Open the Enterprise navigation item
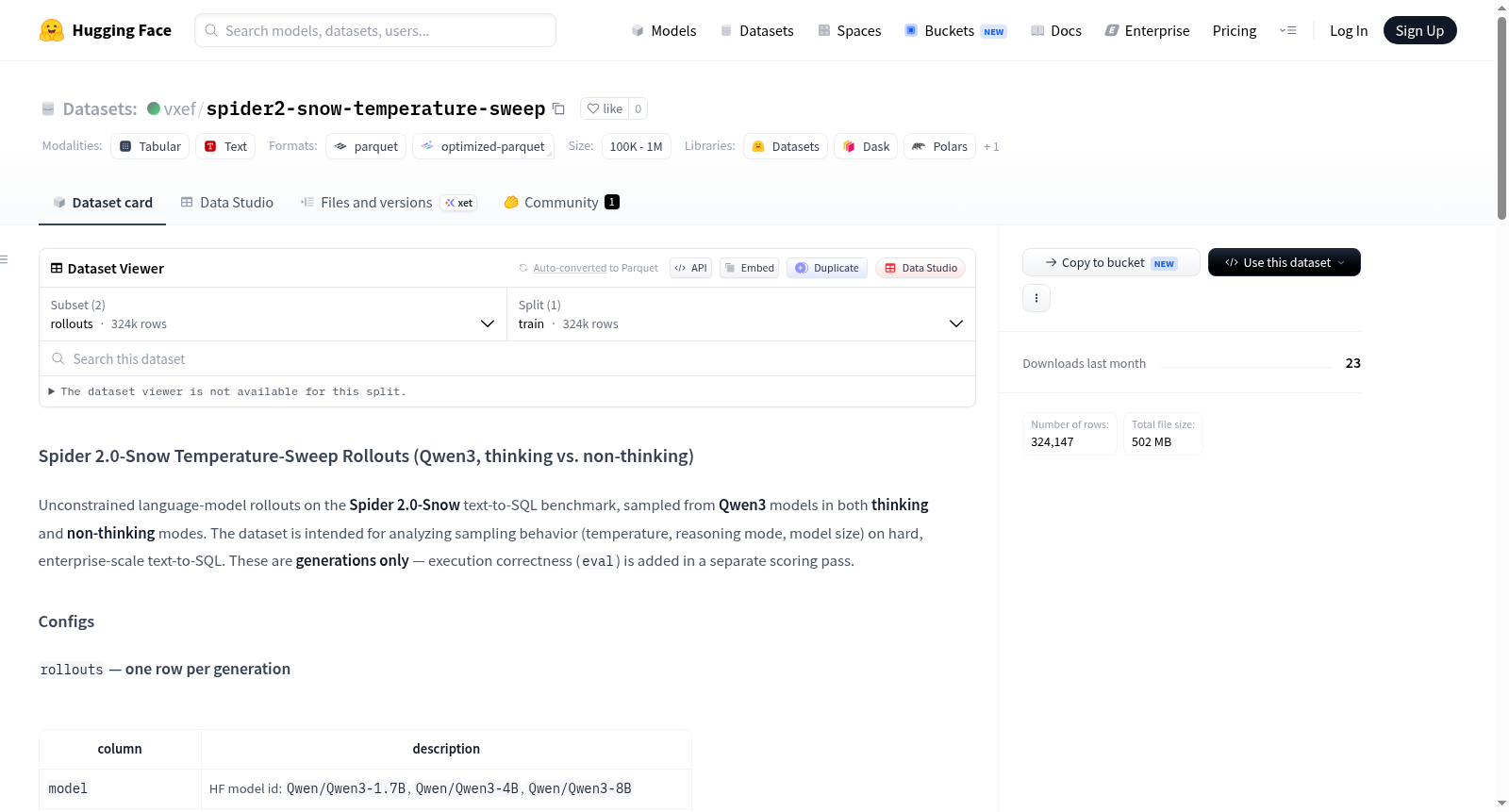1509x812 pixels. 1147,30
